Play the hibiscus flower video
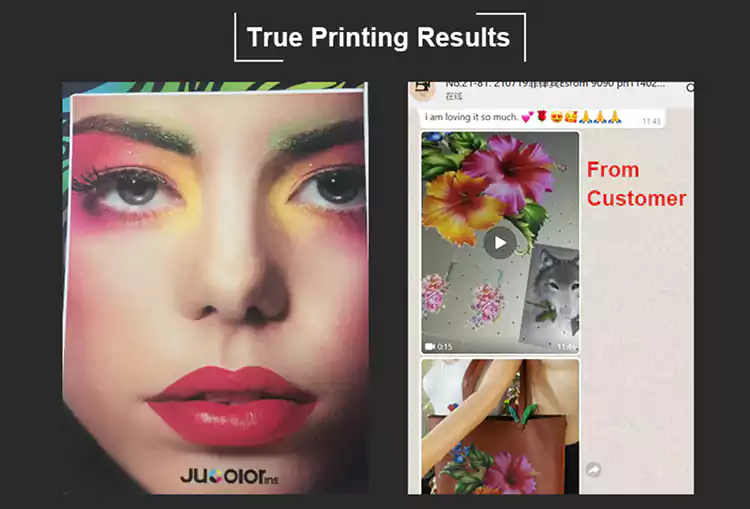 [500, 243]
